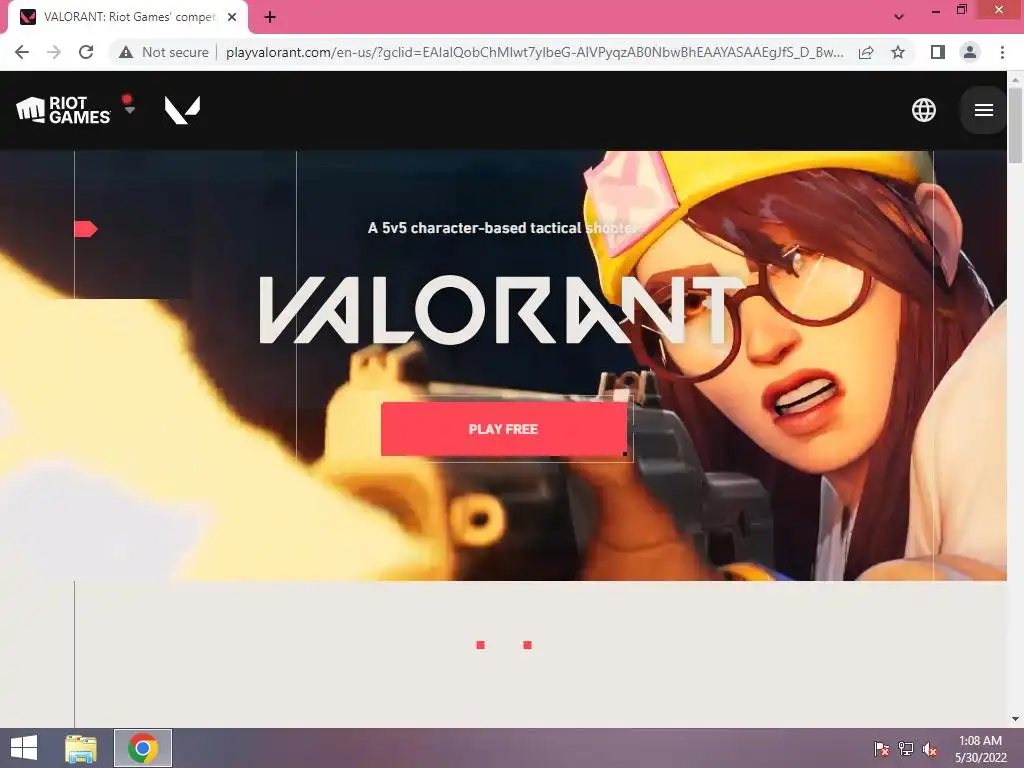Click the muted volume tray icon
Image resolution: width=1024 pixels, height=768 pixels.
pyautogui.click(x=930, y=748)
